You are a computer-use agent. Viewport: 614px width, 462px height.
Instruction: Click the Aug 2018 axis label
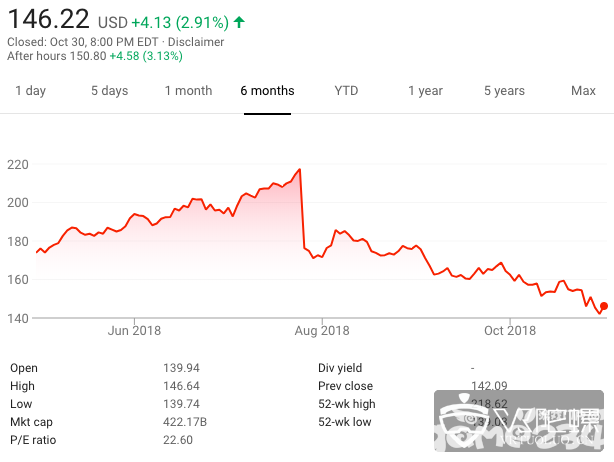click(x=322, y=330)
